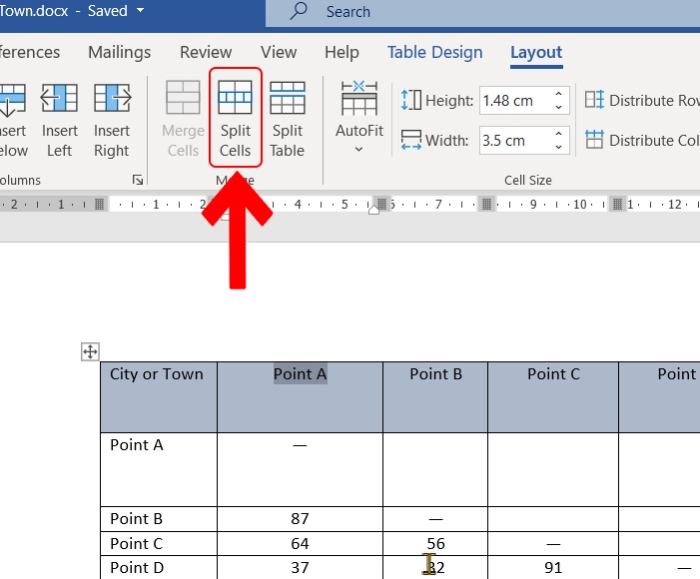Click the City or Town header cell
This screenshot has width=700, height=579.
tap(159, 397)
